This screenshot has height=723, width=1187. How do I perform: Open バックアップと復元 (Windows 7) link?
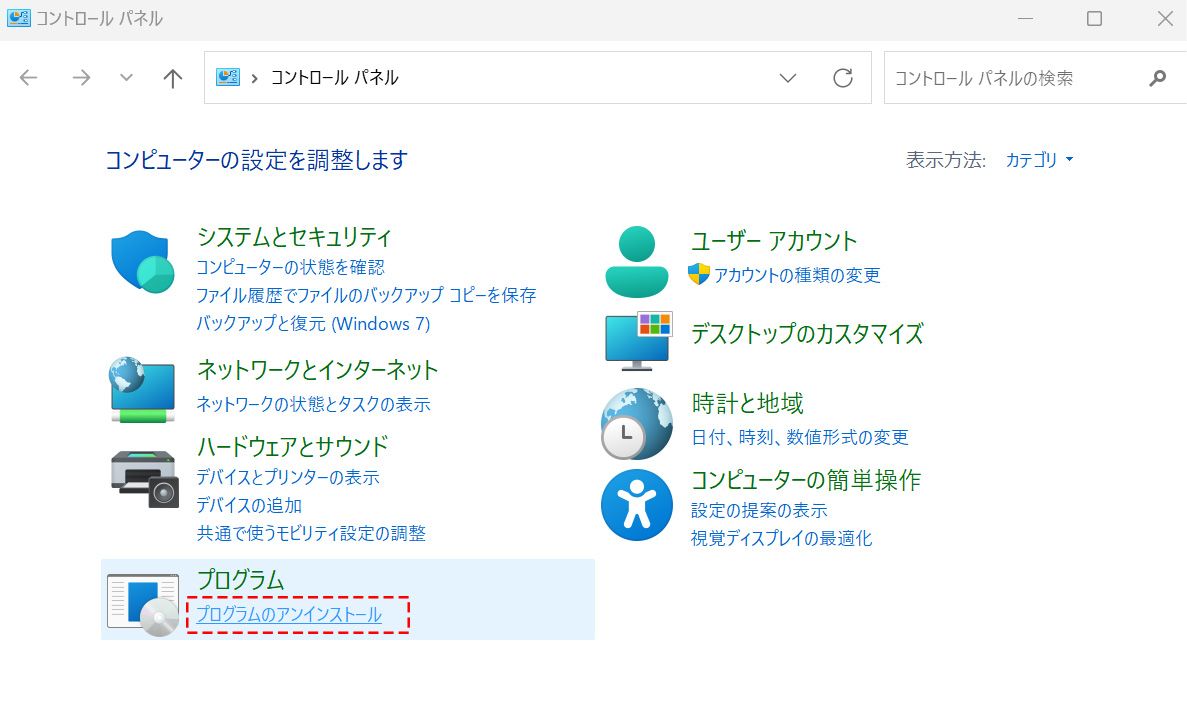tap(313, 323)
